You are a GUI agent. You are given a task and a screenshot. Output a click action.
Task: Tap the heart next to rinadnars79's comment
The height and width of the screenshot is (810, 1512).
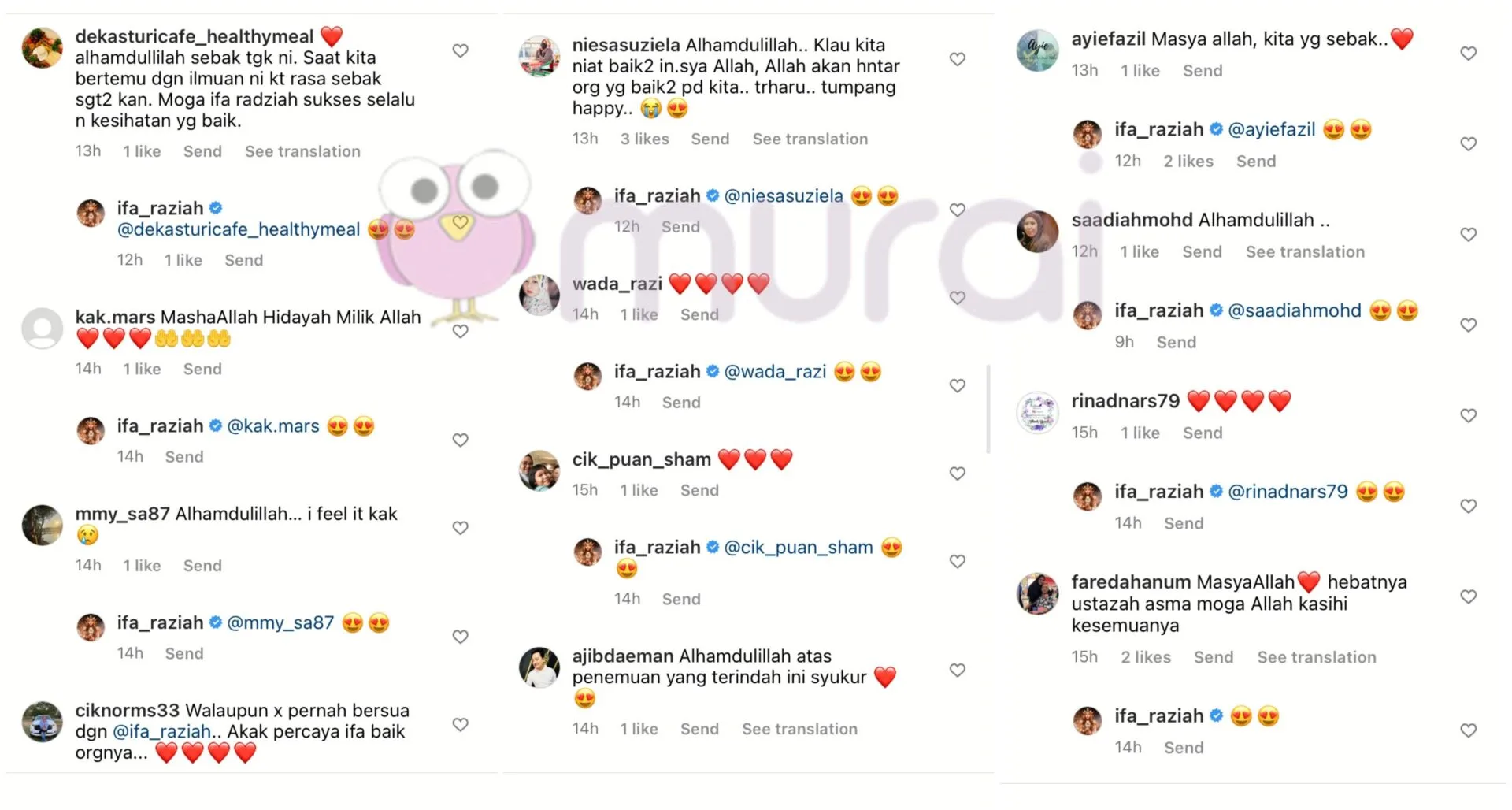tap(1469, 415)
